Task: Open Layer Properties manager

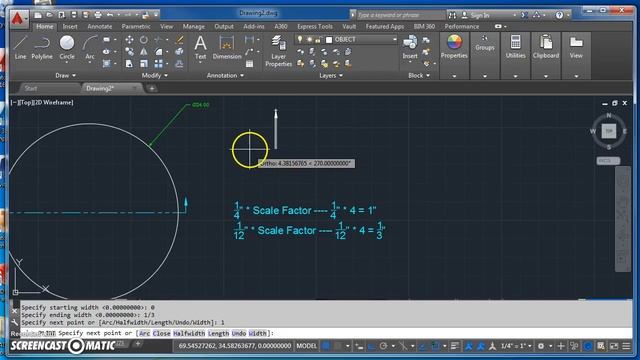Action: click(x=278, y=51)
